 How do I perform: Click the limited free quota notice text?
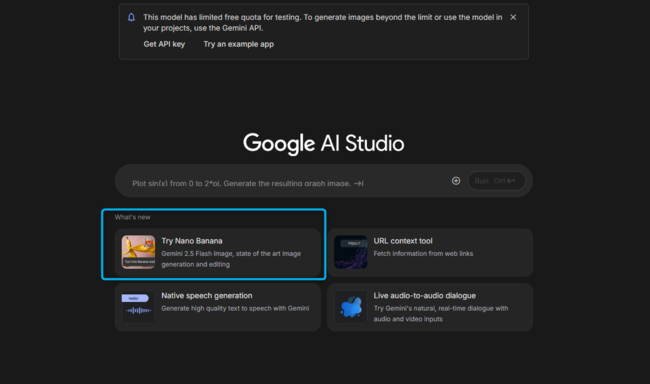click(323, 22)
